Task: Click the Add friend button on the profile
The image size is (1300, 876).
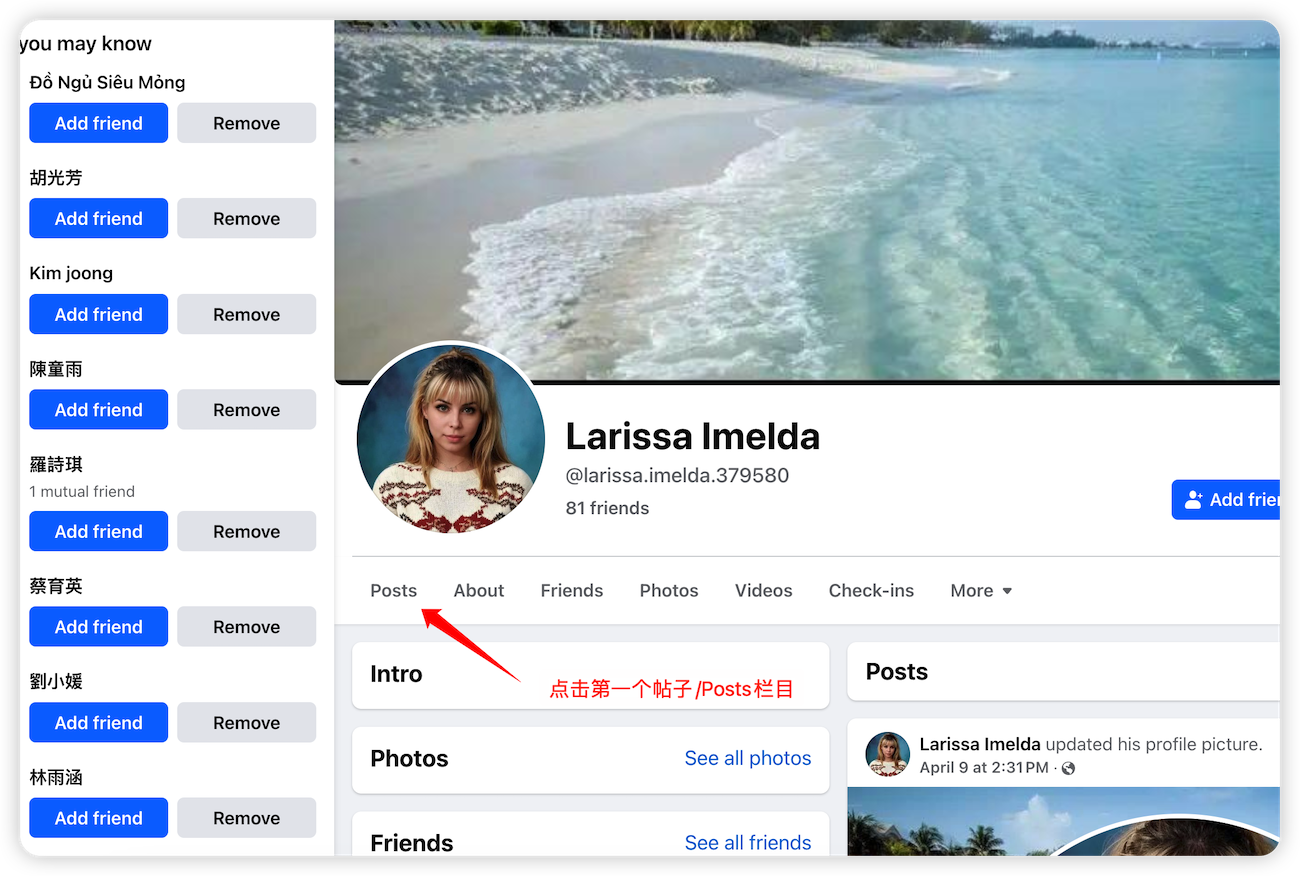Action: (x=1228, y=500)
